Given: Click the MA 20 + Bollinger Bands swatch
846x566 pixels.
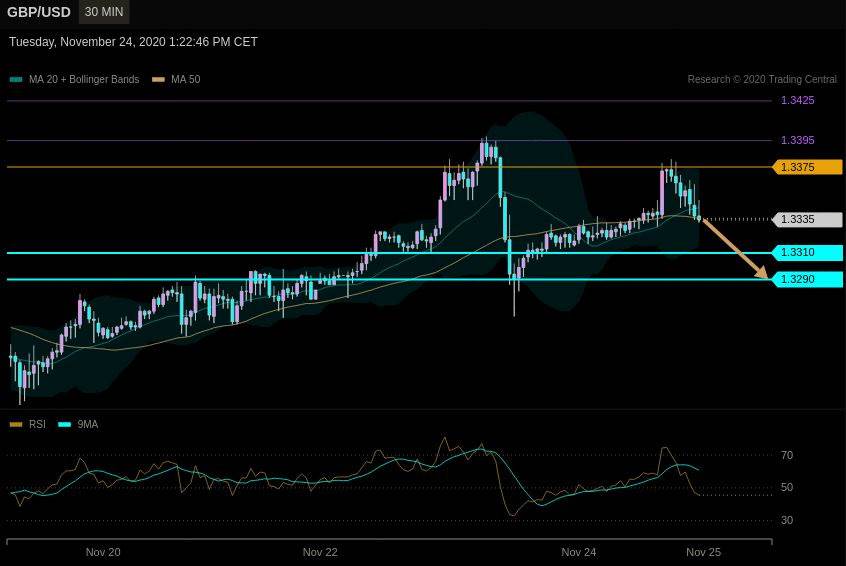Looking at the screenshot, I should pyautogui.click(x=16, y=79).
